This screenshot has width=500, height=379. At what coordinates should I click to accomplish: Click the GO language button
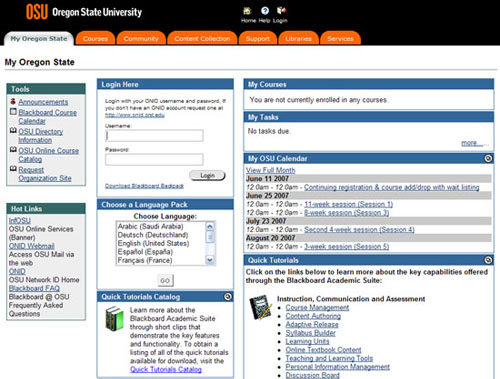click(x=165, y=281)
